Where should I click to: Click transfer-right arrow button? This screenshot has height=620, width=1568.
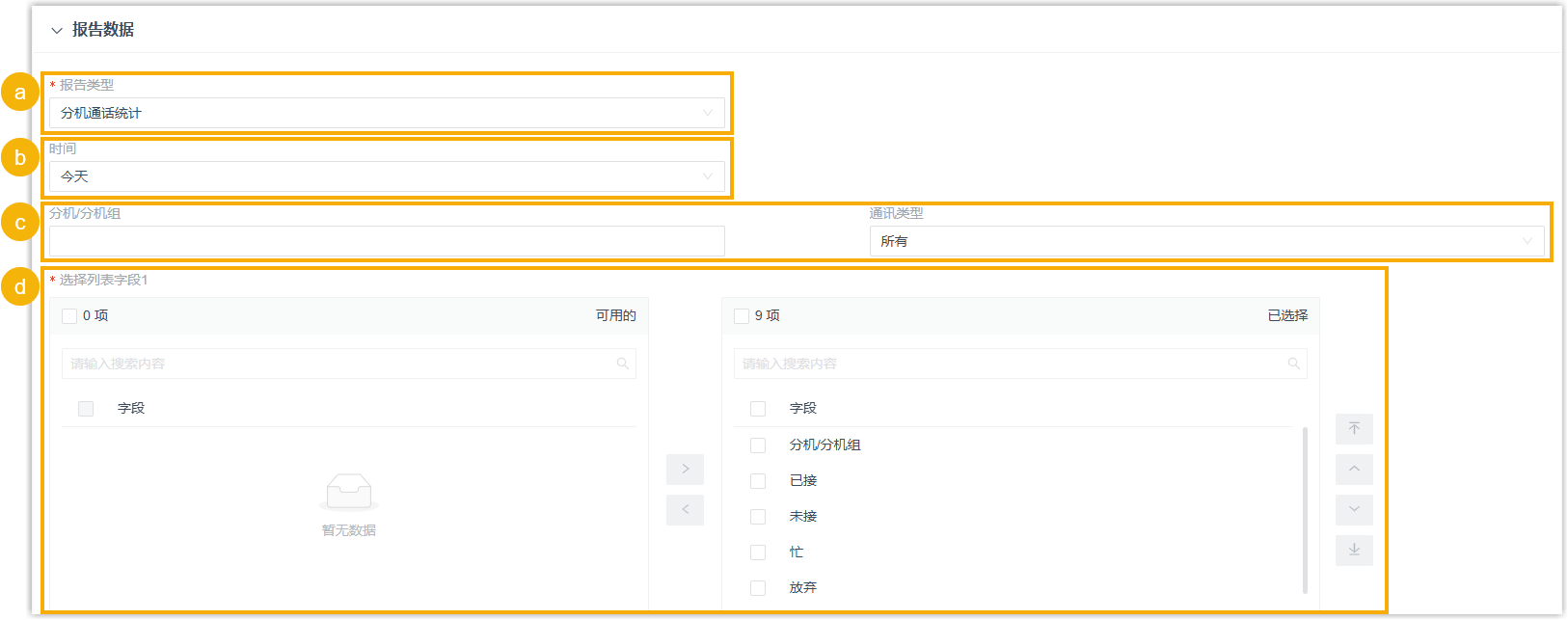(685, 470)
